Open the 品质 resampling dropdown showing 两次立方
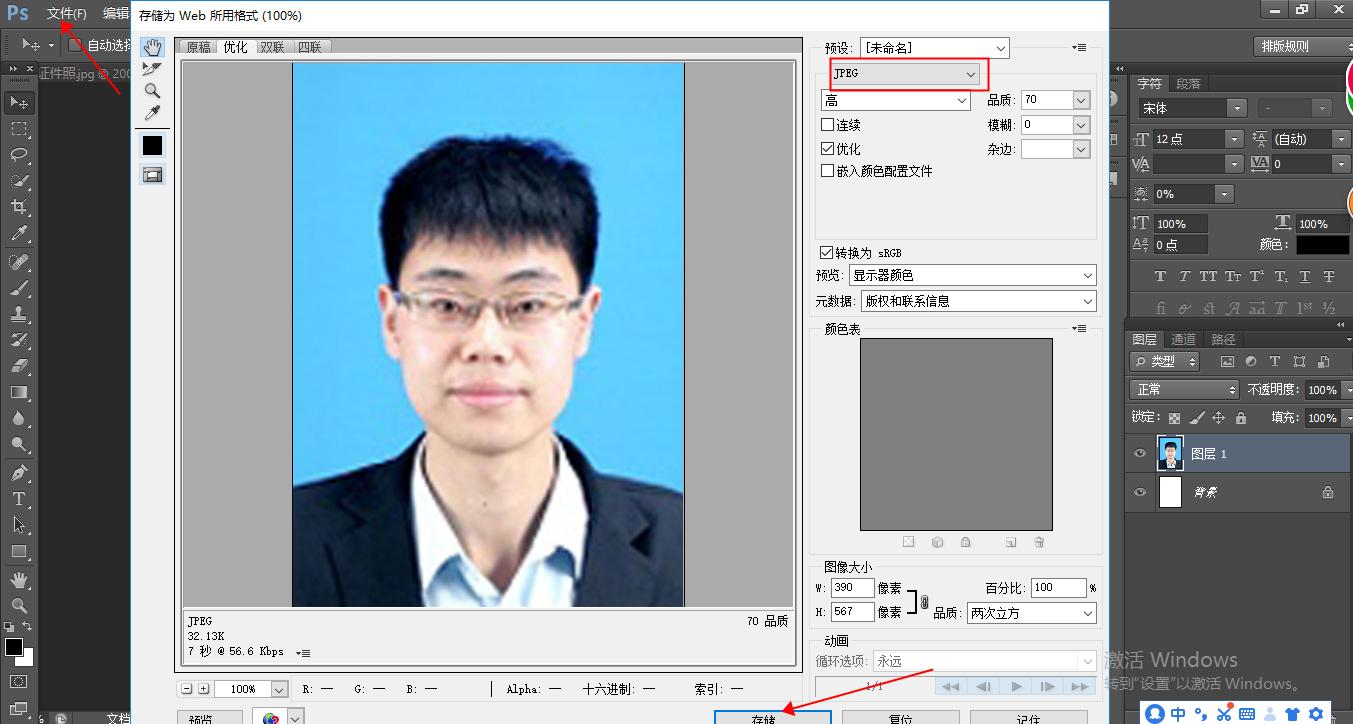1353x724 pixels. [1031, 613]
